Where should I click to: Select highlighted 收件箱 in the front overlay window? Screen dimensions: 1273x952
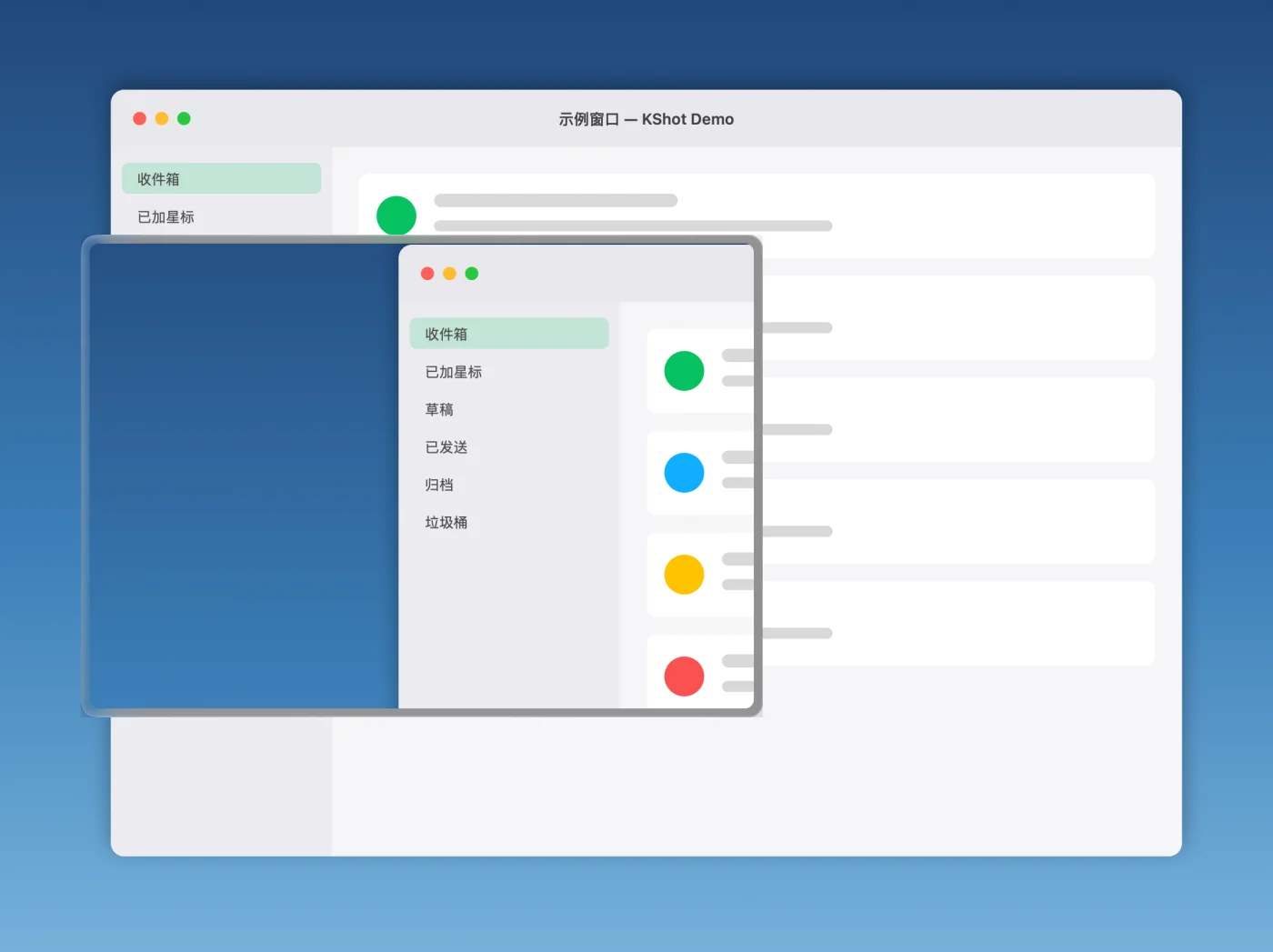(508, 334)
